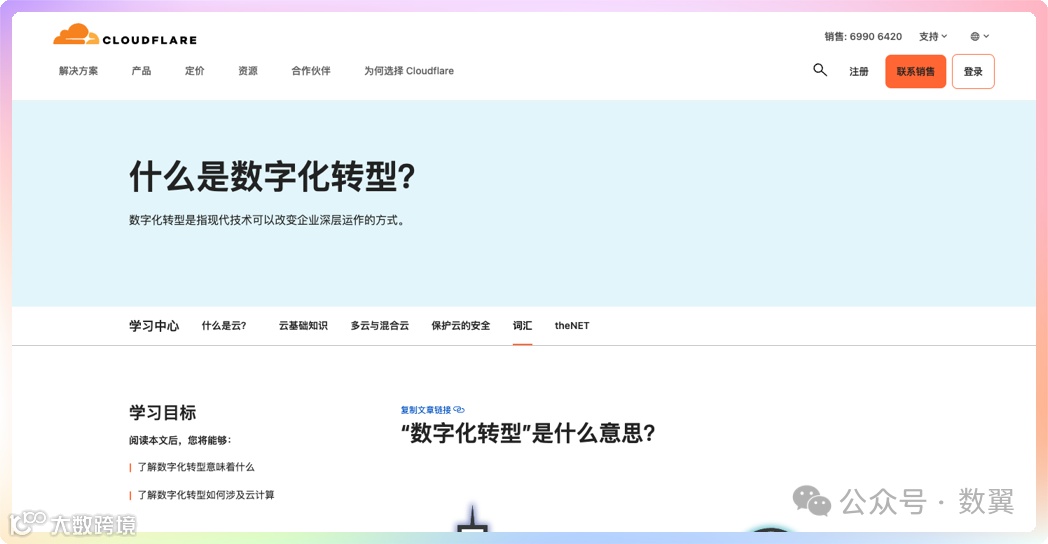Select the theNET tab

click(572, 326)
